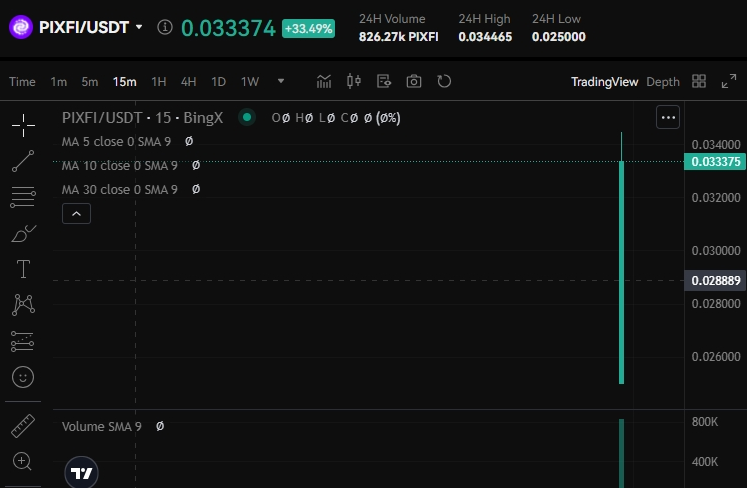
Task: Click the 24H Low value 0.025000
Action: [559, 37]
